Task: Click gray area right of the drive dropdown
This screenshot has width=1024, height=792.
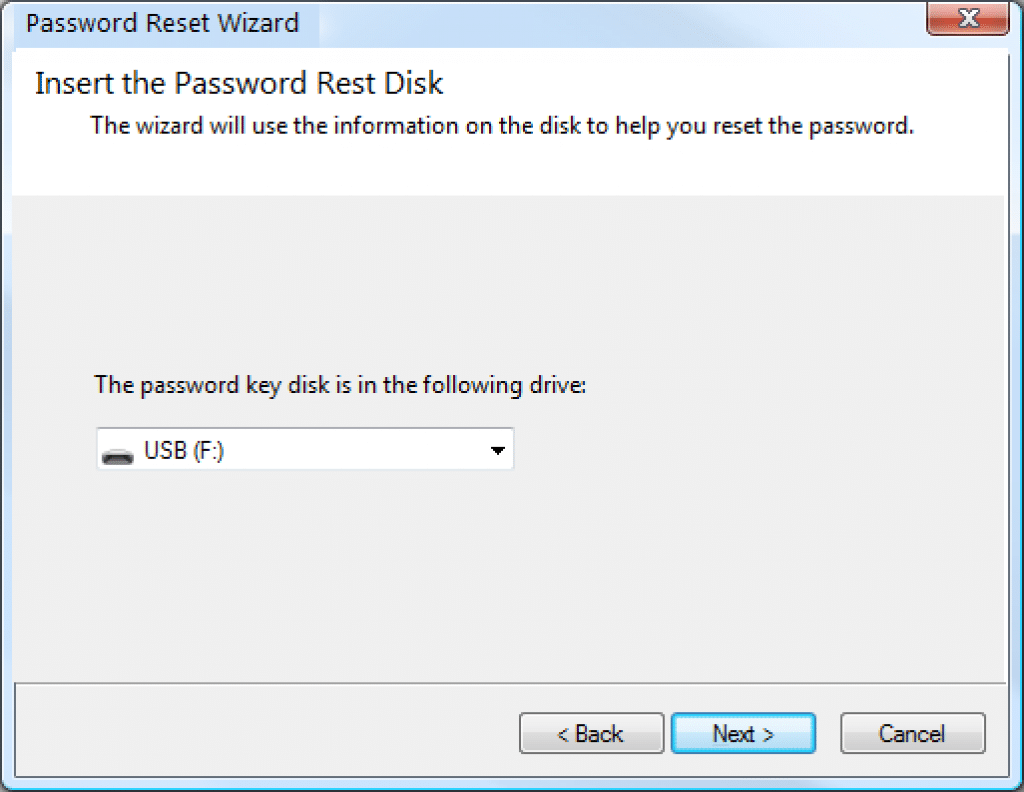Action: (x=750, y=451)
